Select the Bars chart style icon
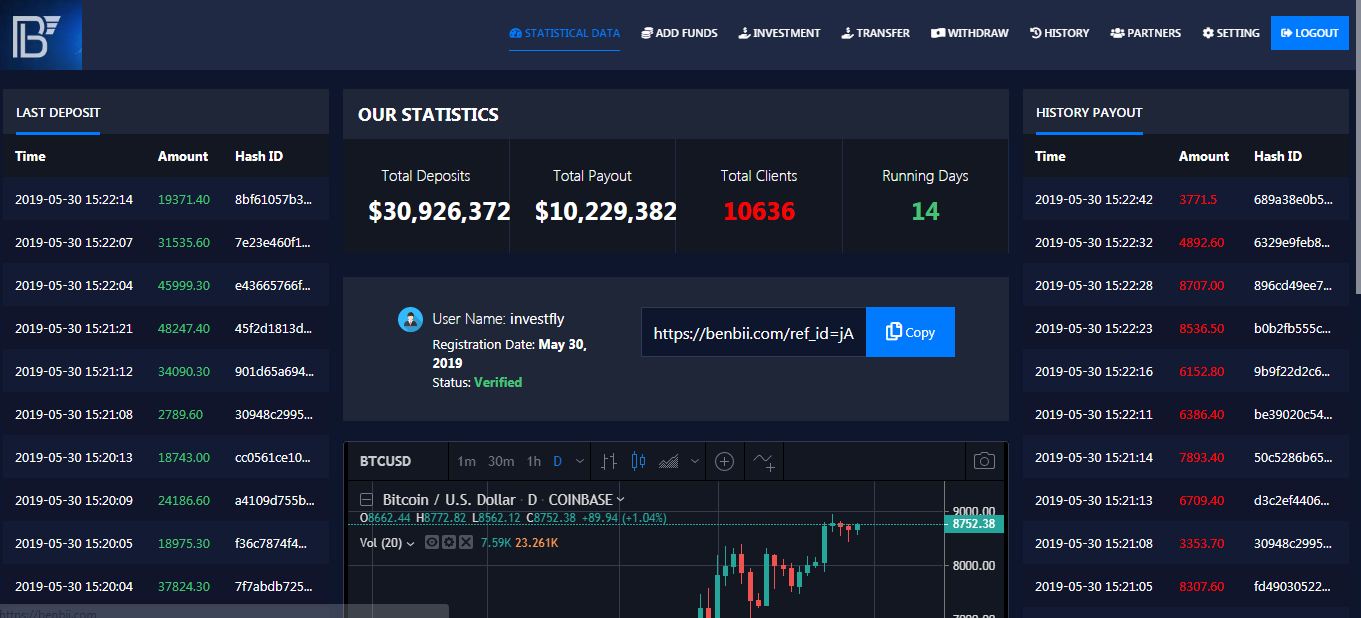Screen dimensions: 1361x618 (609, 461)
